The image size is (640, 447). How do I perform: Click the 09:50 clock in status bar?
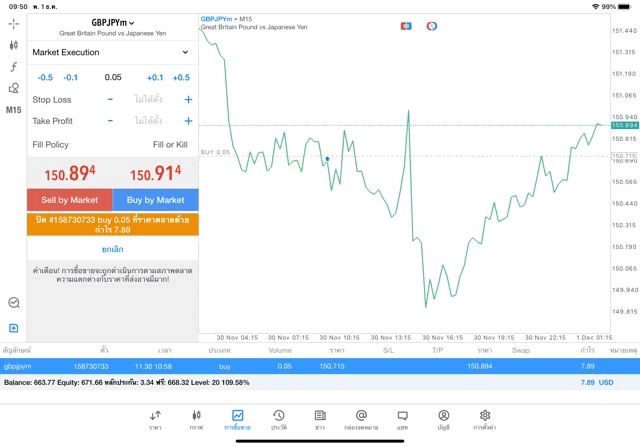tap(18, 7)
